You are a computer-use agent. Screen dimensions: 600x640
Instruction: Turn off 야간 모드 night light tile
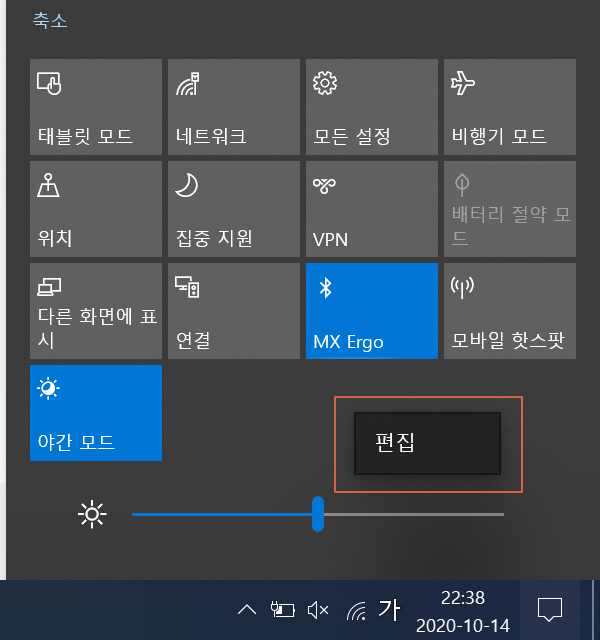point(96,413)
